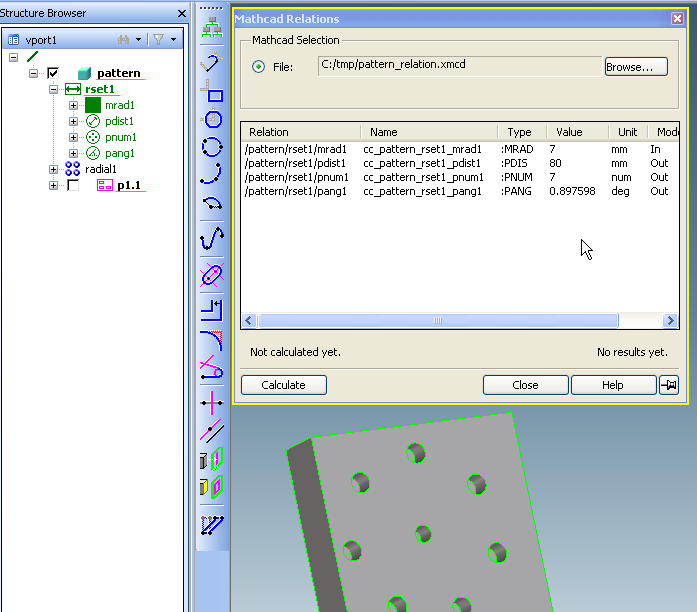Click the Name column header
Viewport: 697px width, 612px height.
click(x=429, y=132)
